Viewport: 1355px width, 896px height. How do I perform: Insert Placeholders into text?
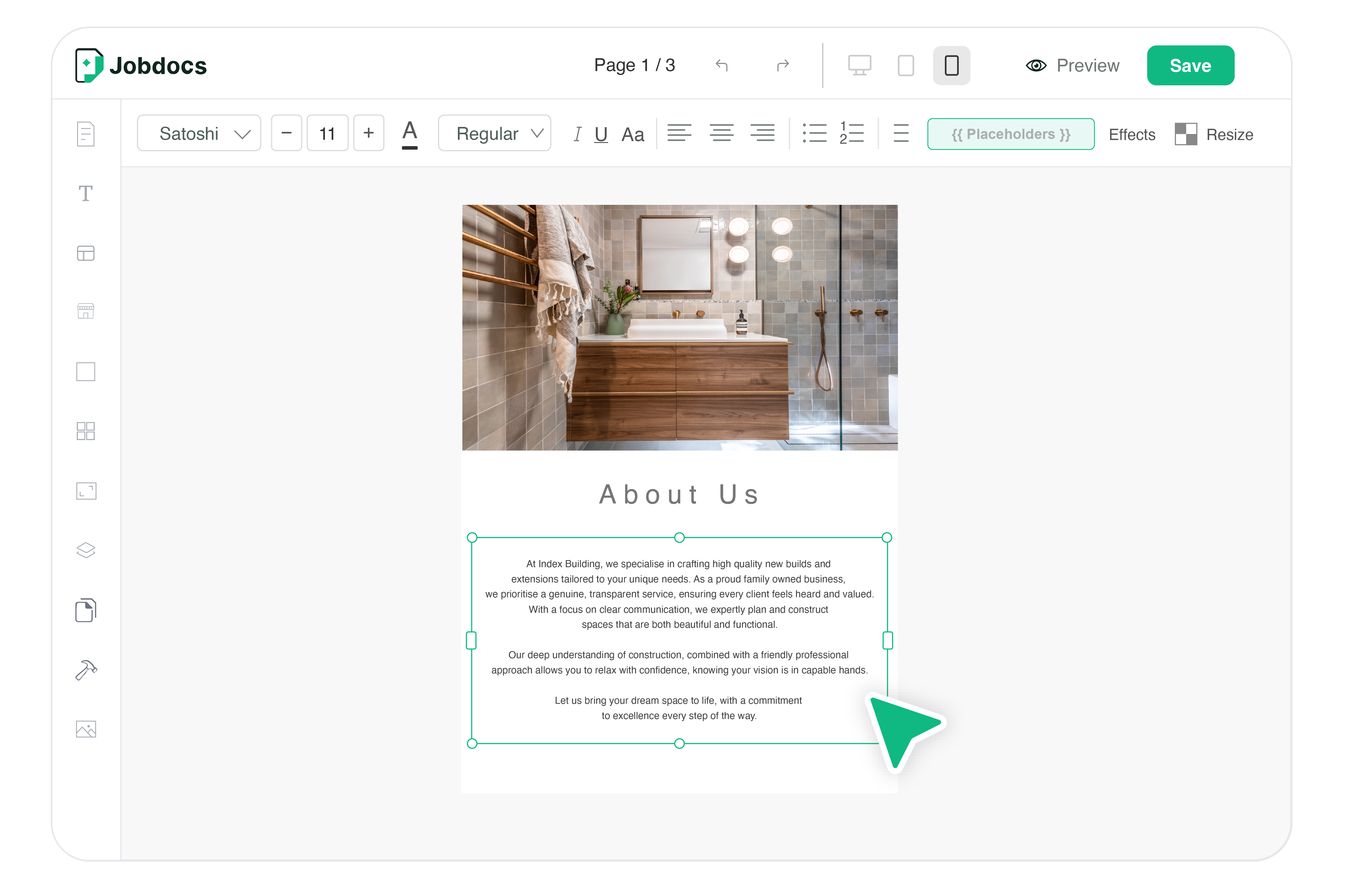[1010, 134]
